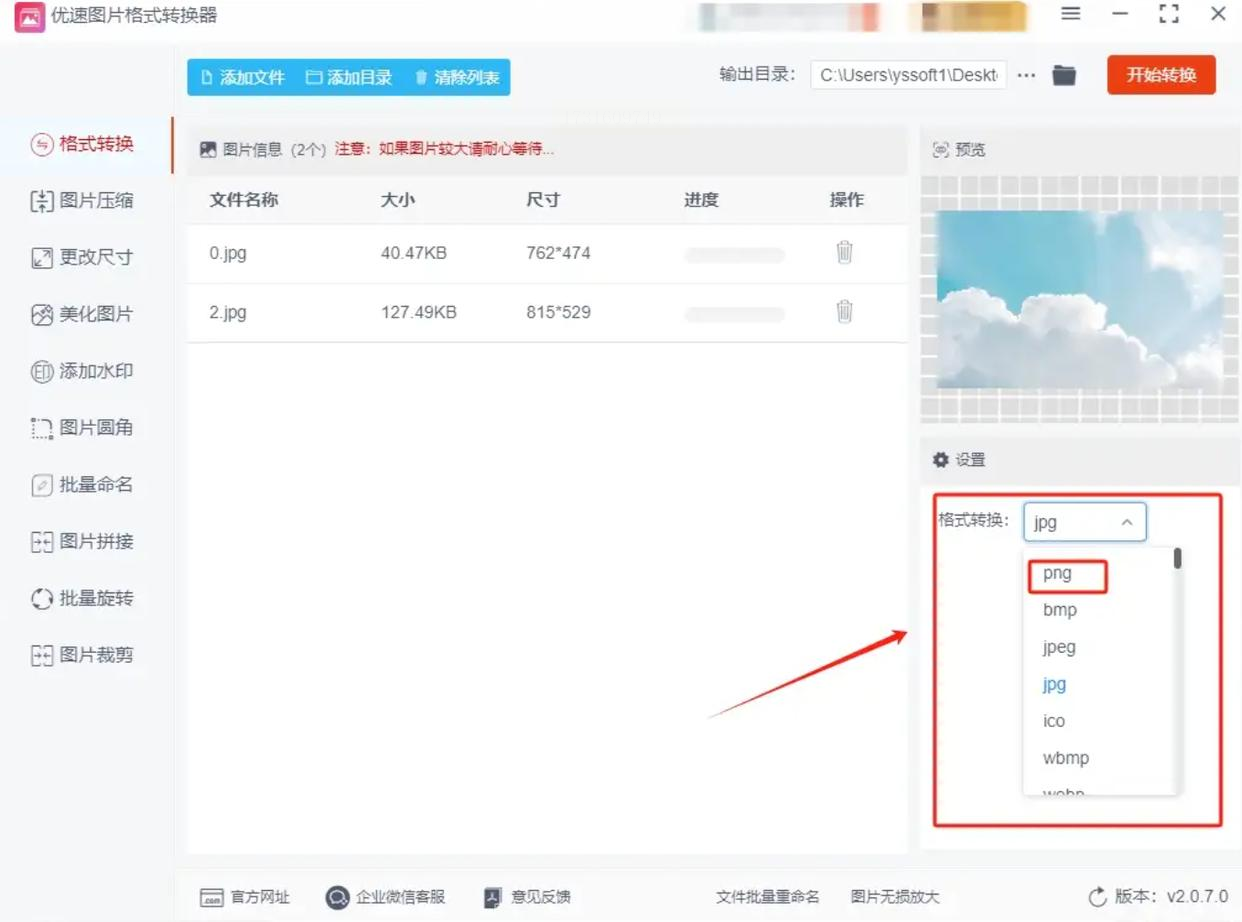Screen dimensions: 1242x922
Task: Click the 大小 column header
Action: 398,200
